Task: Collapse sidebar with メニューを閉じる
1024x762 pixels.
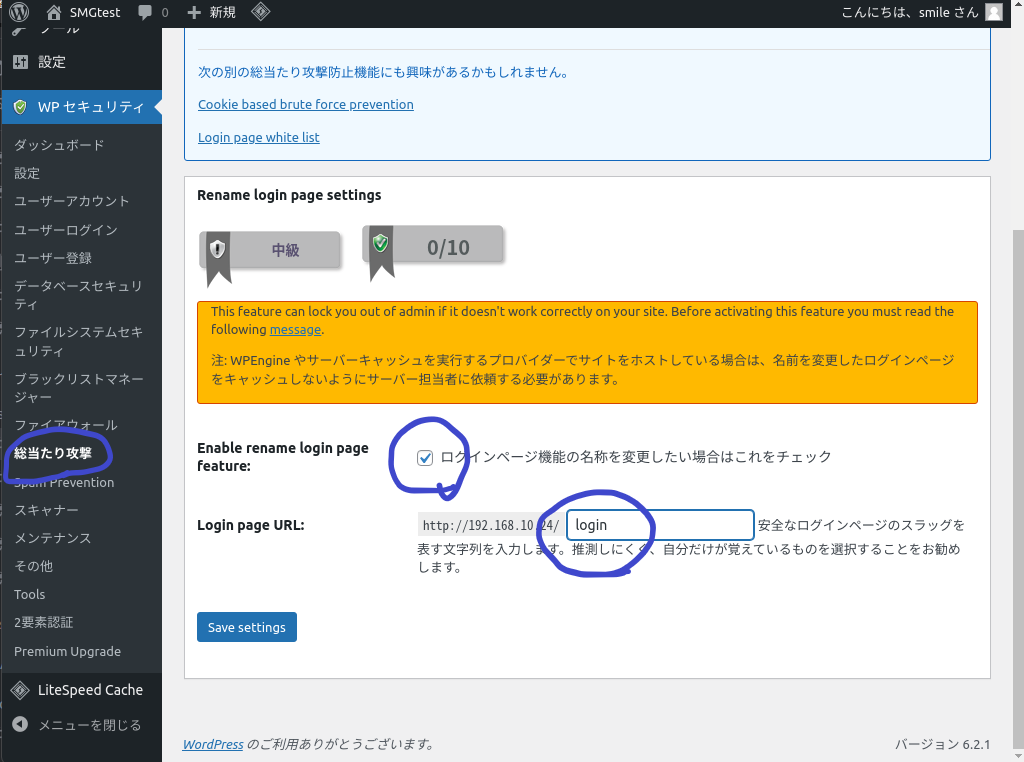Action: point(89,725)
